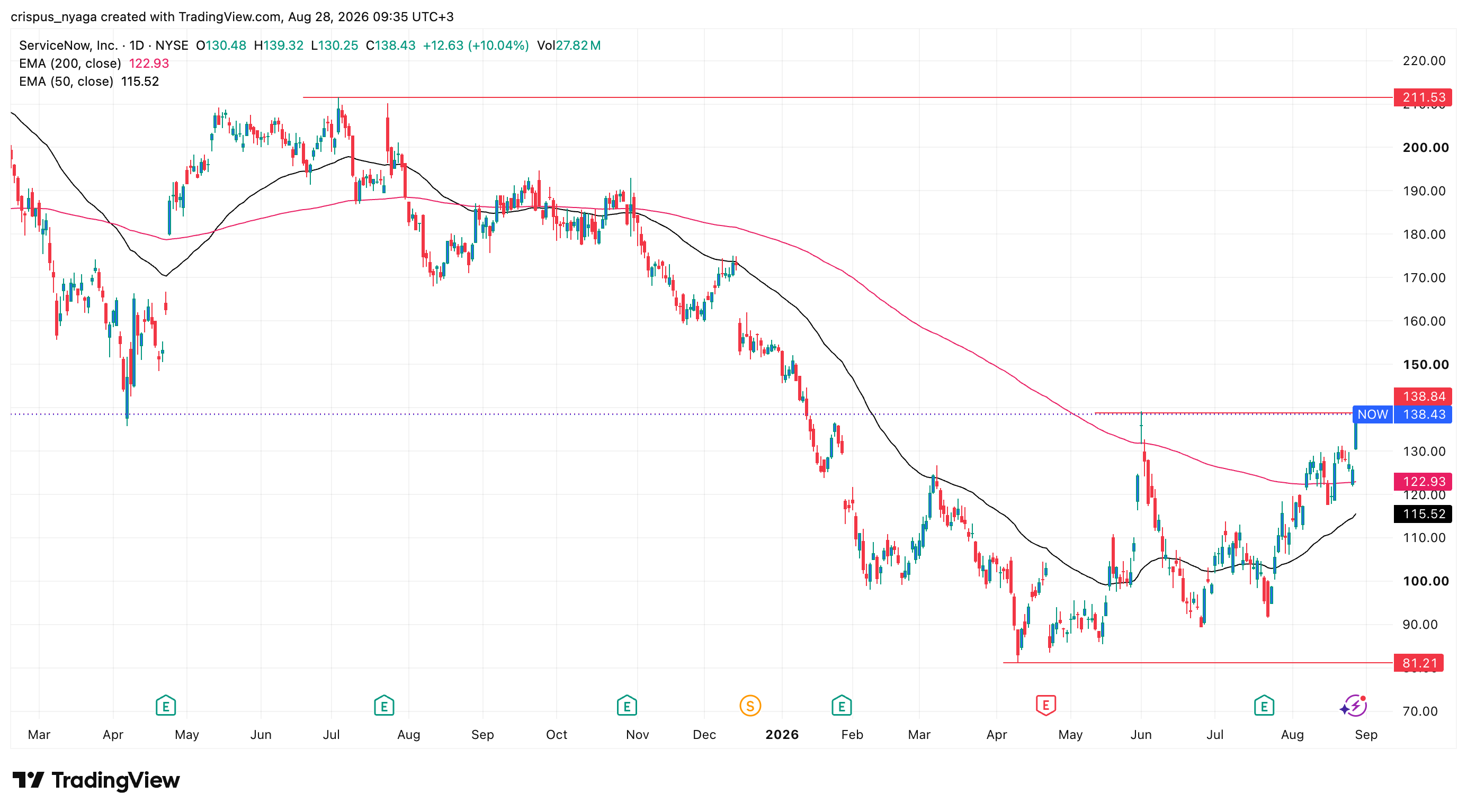The width and height of the screenshot is (1467, 812).
Task: Click the 190.00 price axis label
Action: [1424, 191]
